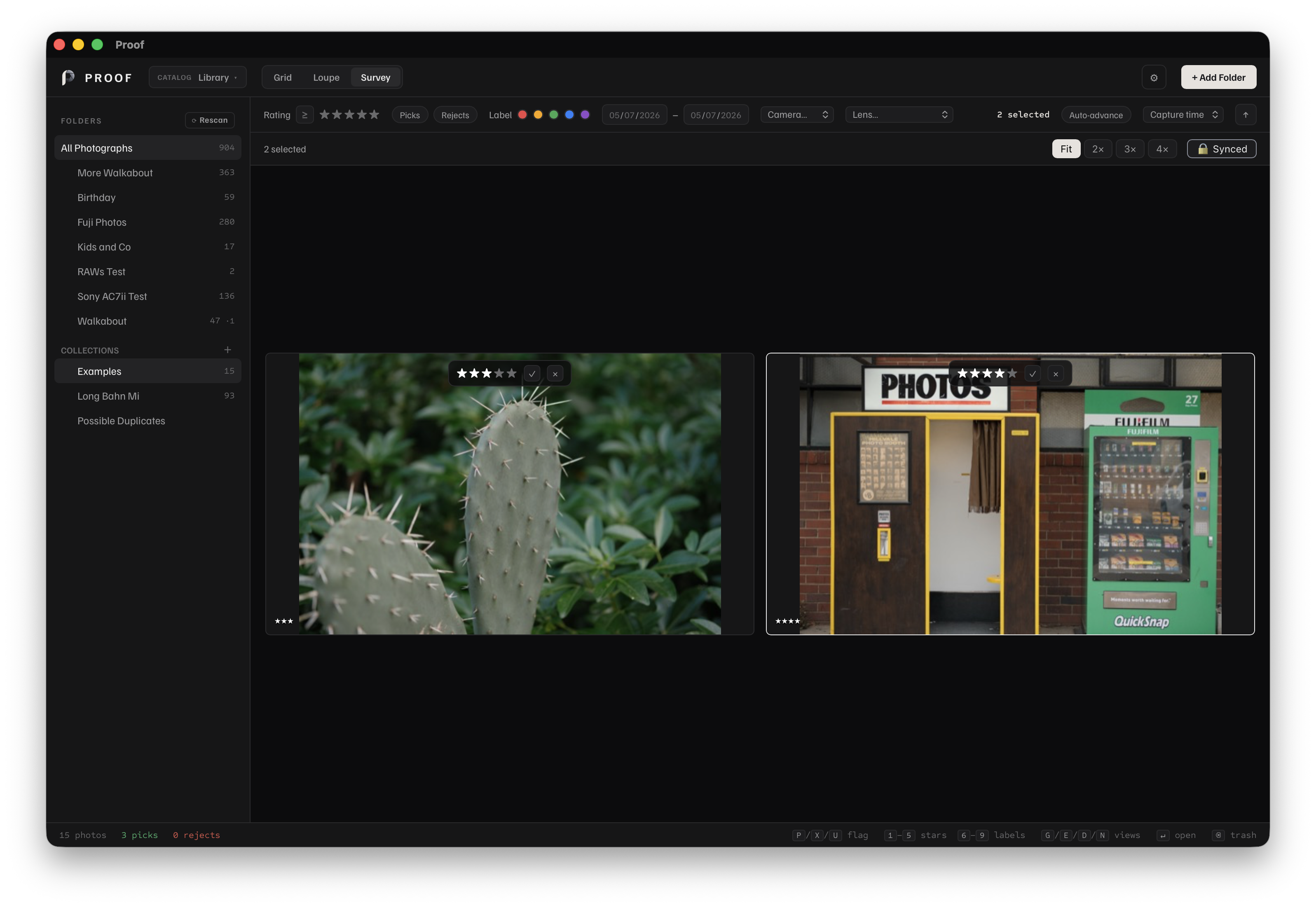Image resolution: width=1316 pixels, height=908 pixels.
Task: Switch to the Loupe view tab
Action: pos(326,77)
